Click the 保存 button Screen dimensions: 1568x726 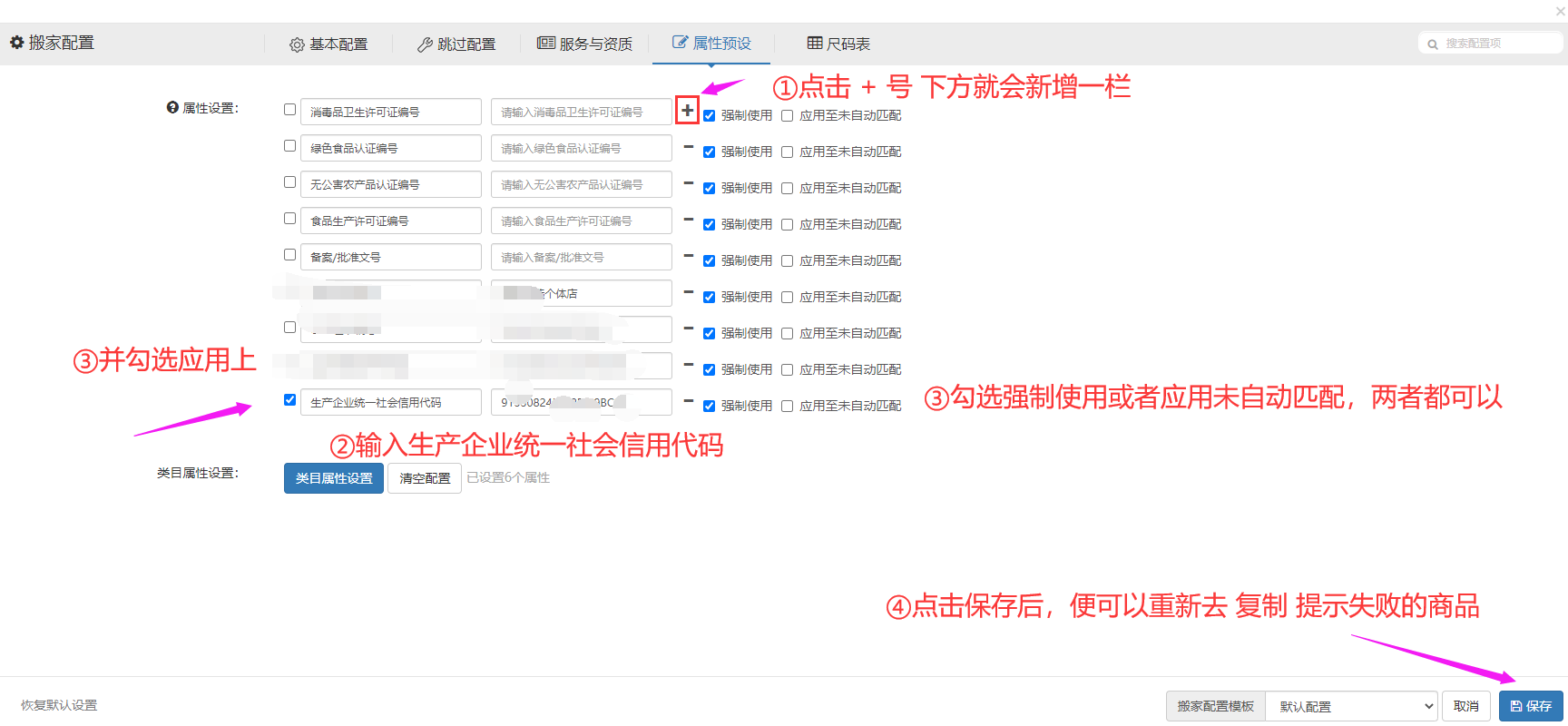tap(1531, 706)
